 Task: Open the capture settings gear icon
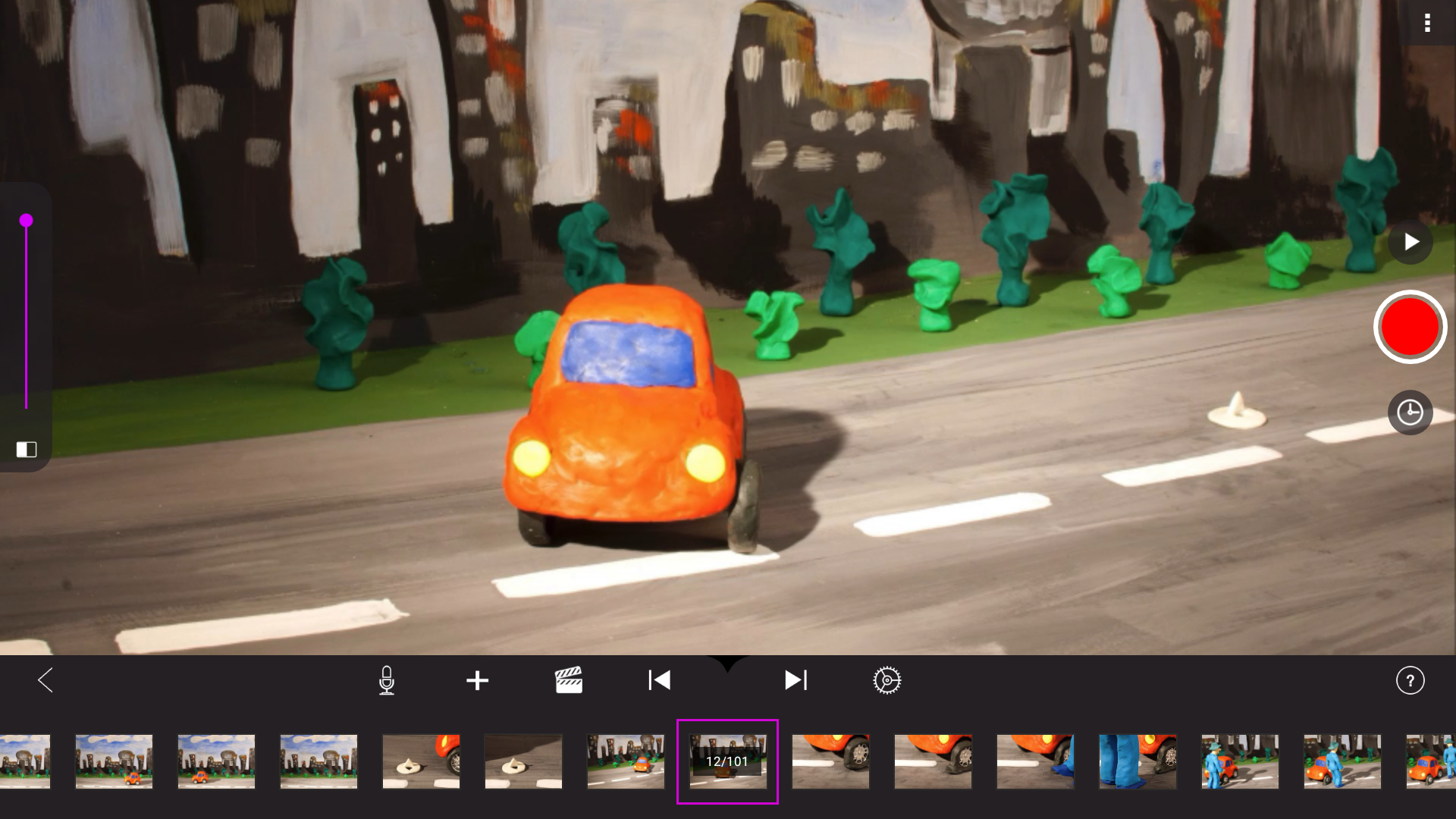887,680
